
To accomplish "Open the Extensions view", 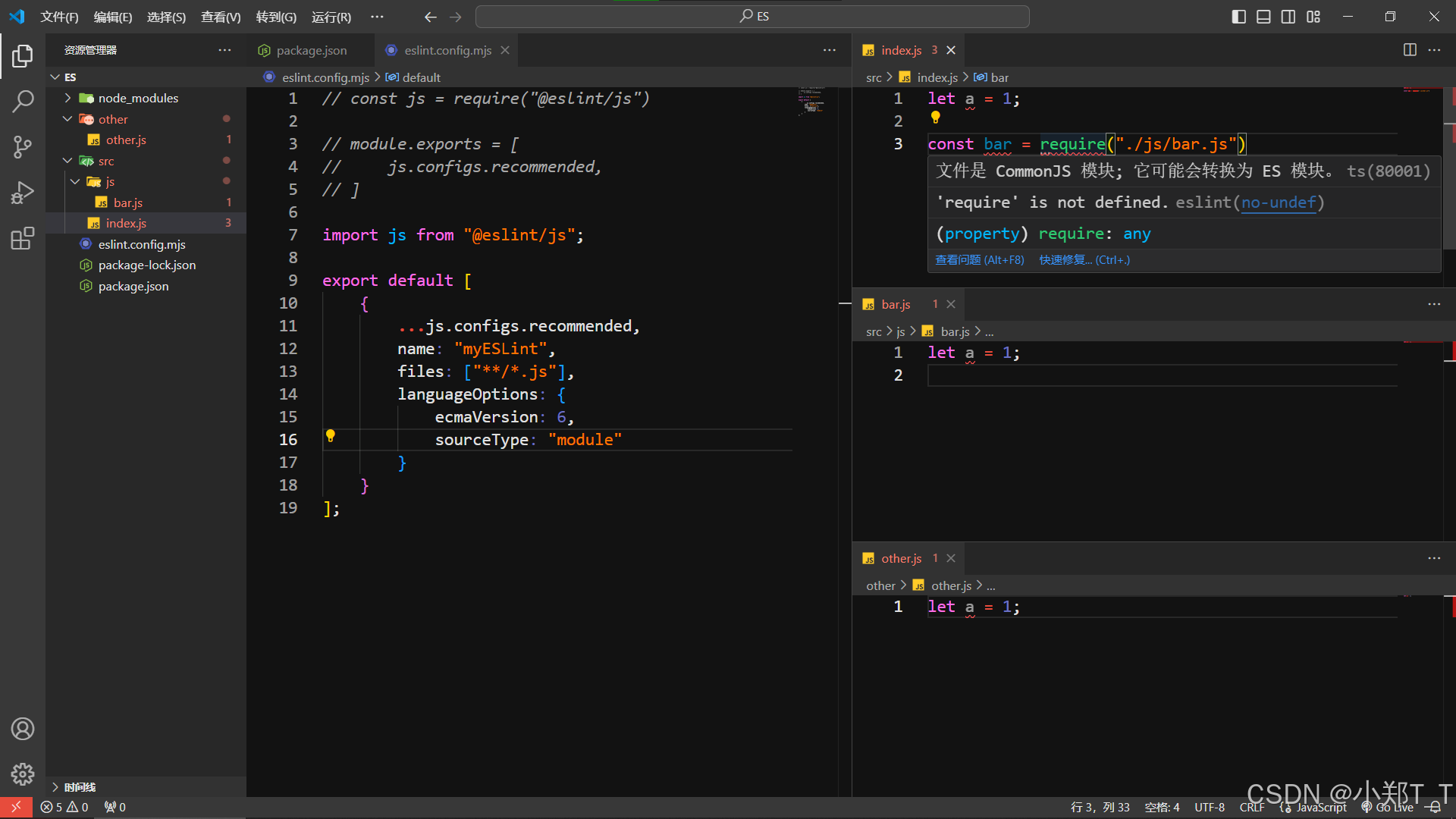I will tap(23, 239).
